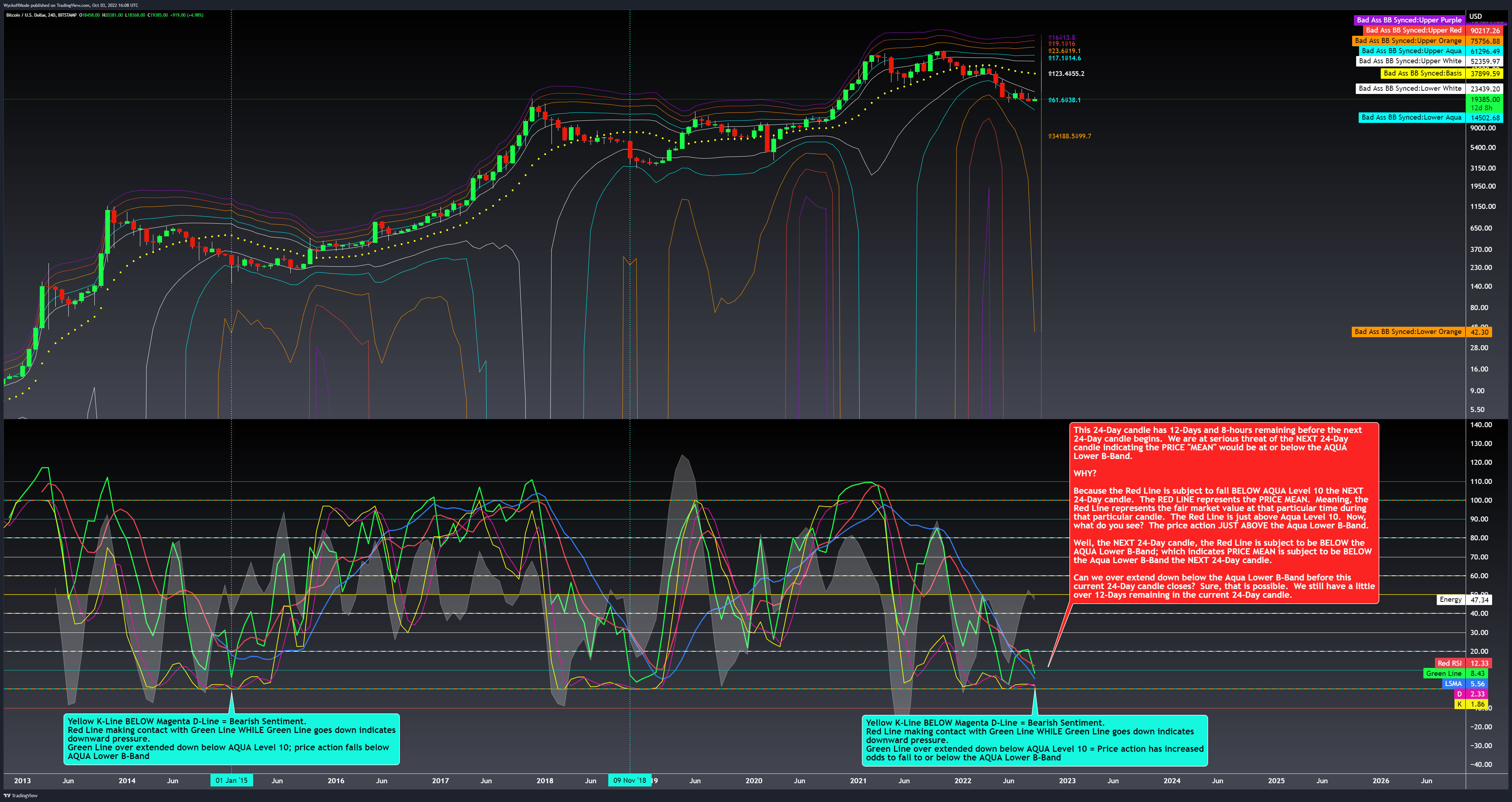Click the 2013 label on time axis
Screen dimensions: 1512x802
(x=22, y=781)
